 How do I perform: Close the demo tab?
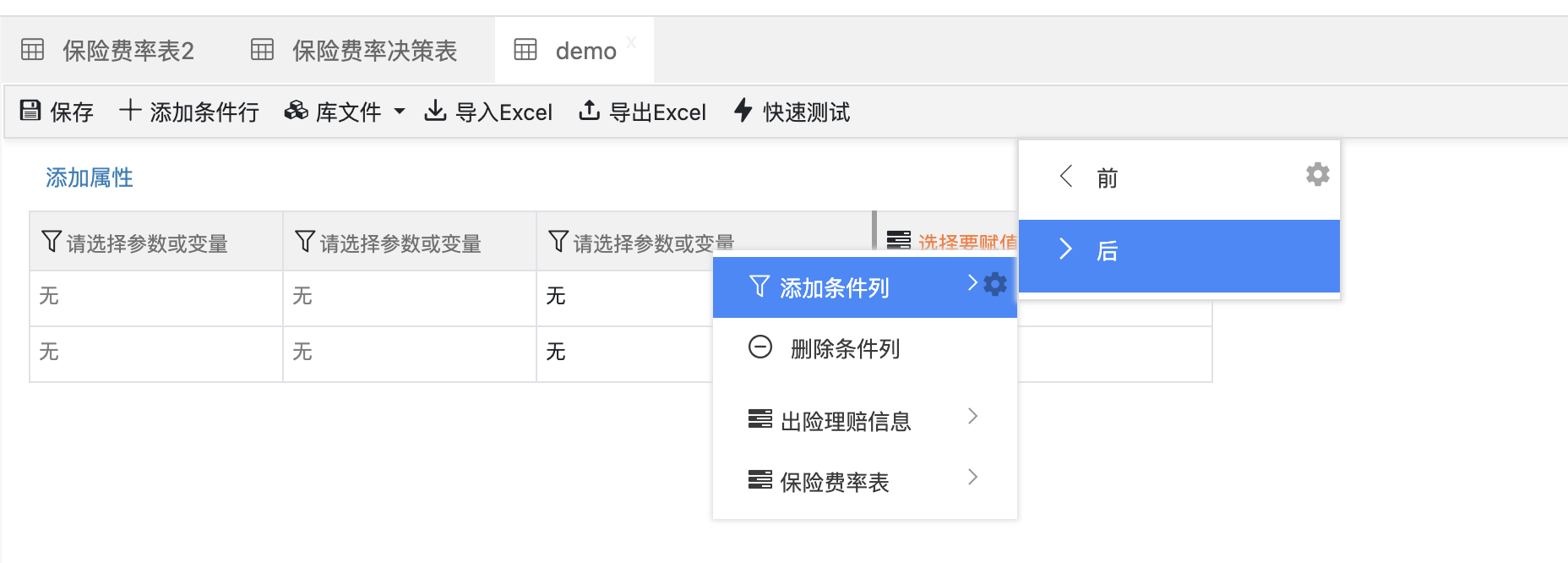coord(631,43)
